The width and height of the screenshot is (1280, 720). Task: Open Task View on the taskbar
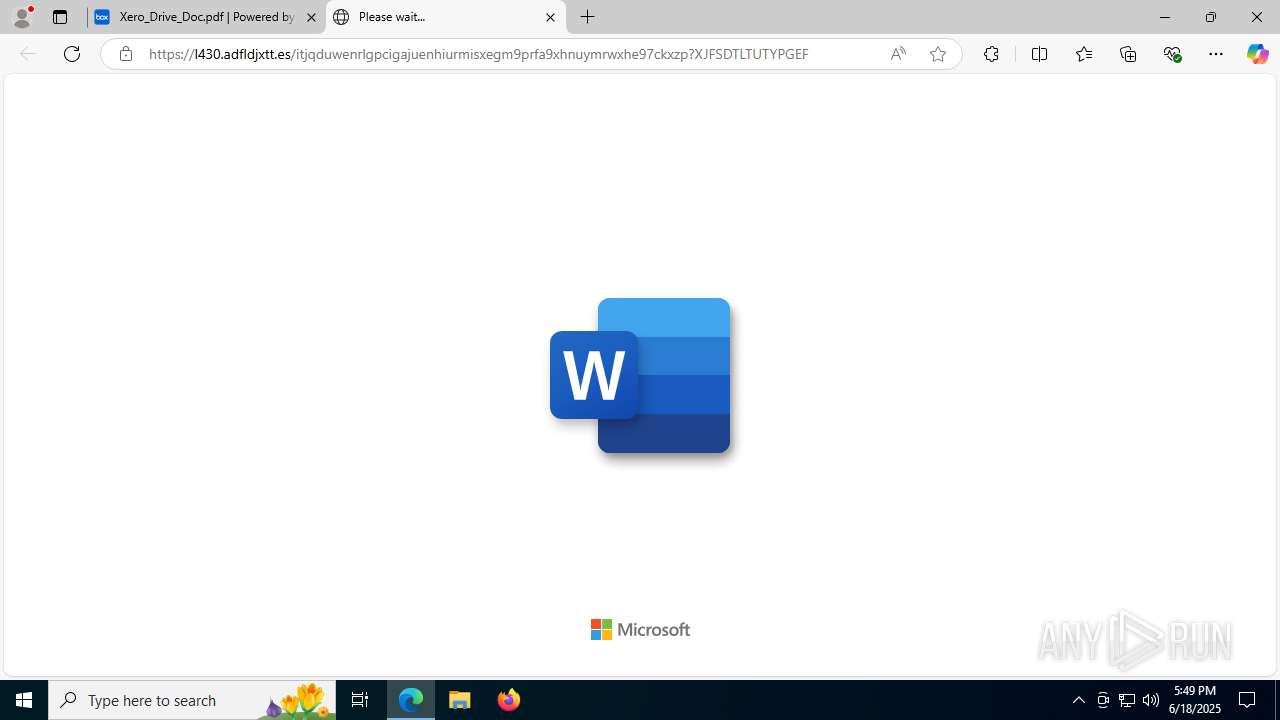360,700
